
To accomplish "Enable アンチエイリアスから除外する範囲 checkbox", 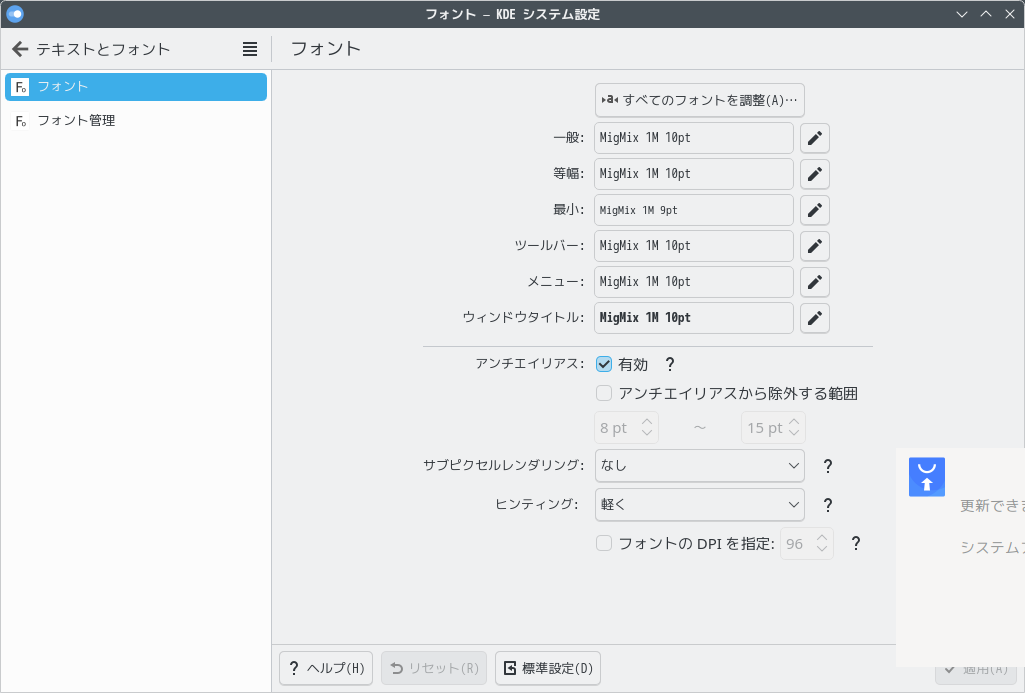I will pyautogui.click(x=604, y=394).
